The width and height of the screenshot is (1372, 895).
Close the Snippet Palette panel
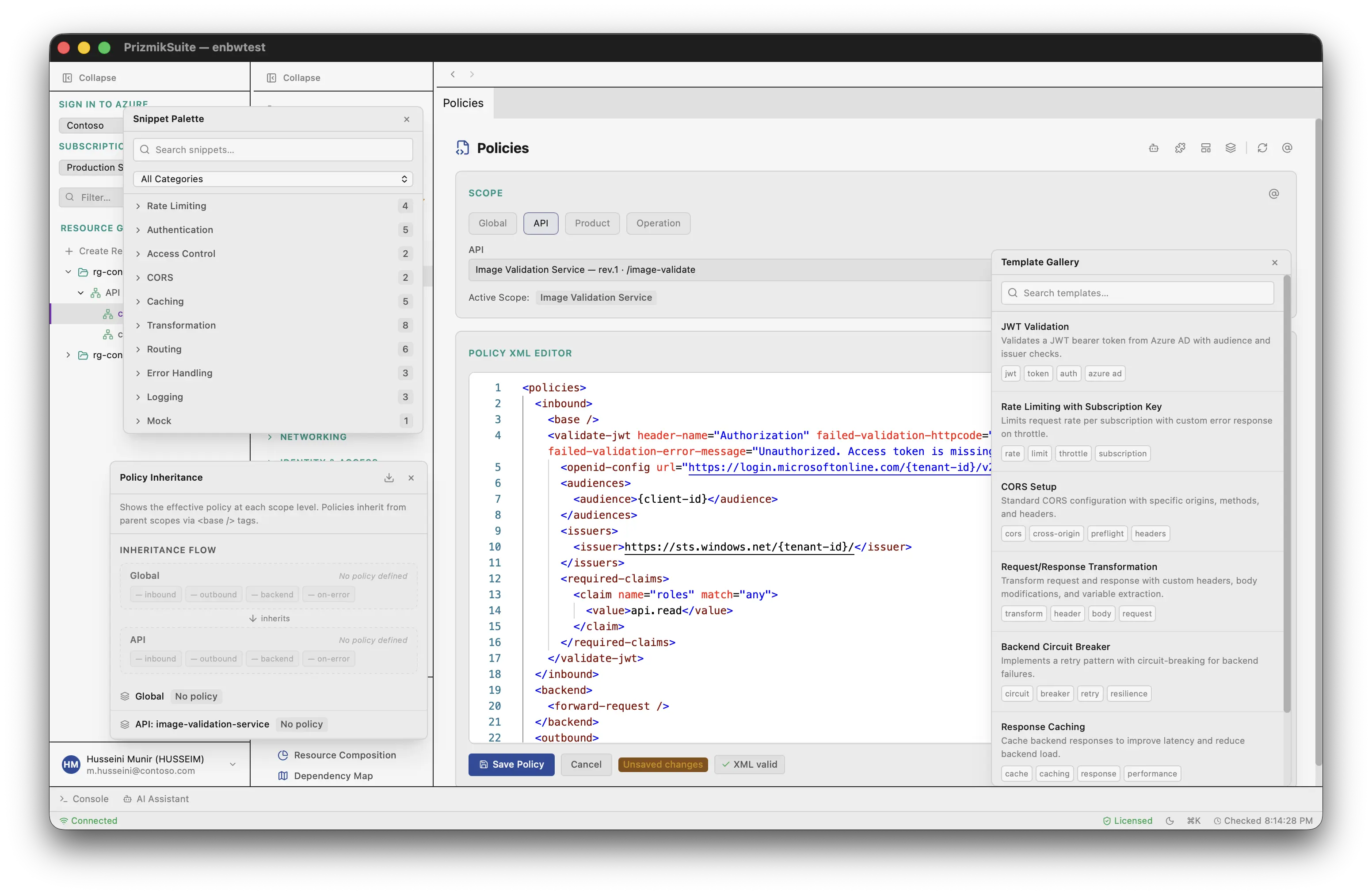tap(407, 119)
